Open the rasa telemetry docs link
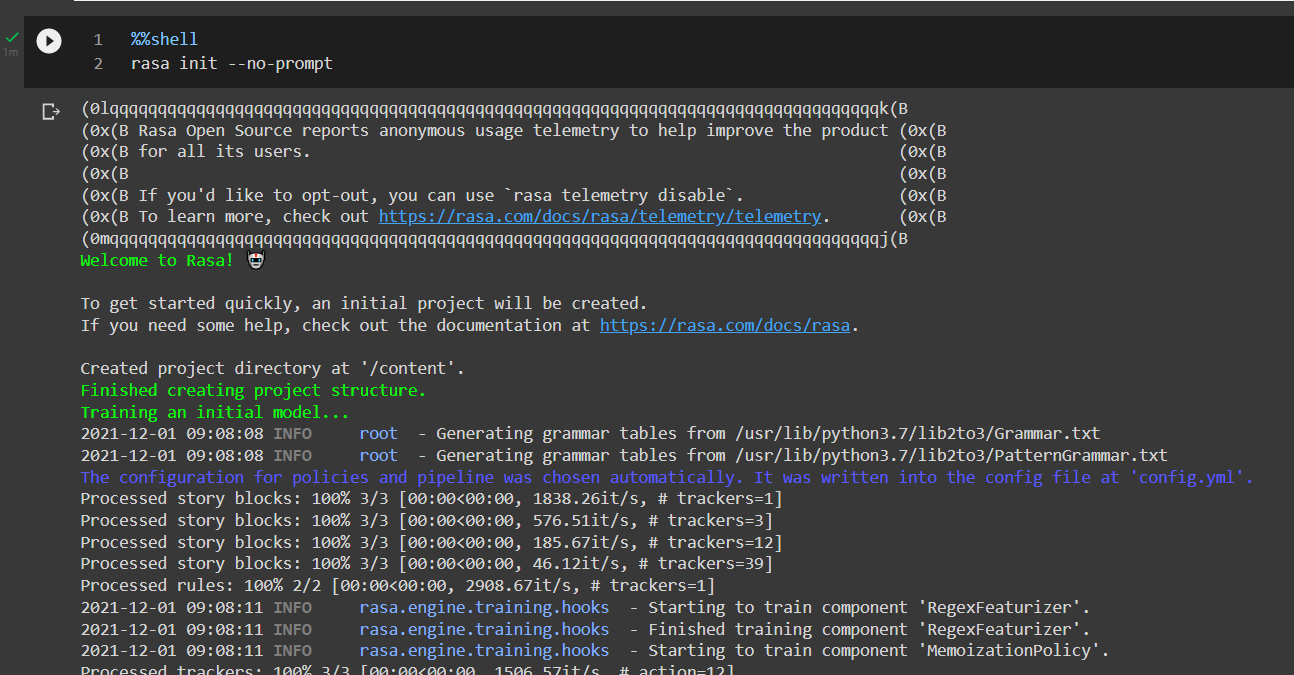The image size is (1294, 675). pyautogui.click(x=600, y=216)
